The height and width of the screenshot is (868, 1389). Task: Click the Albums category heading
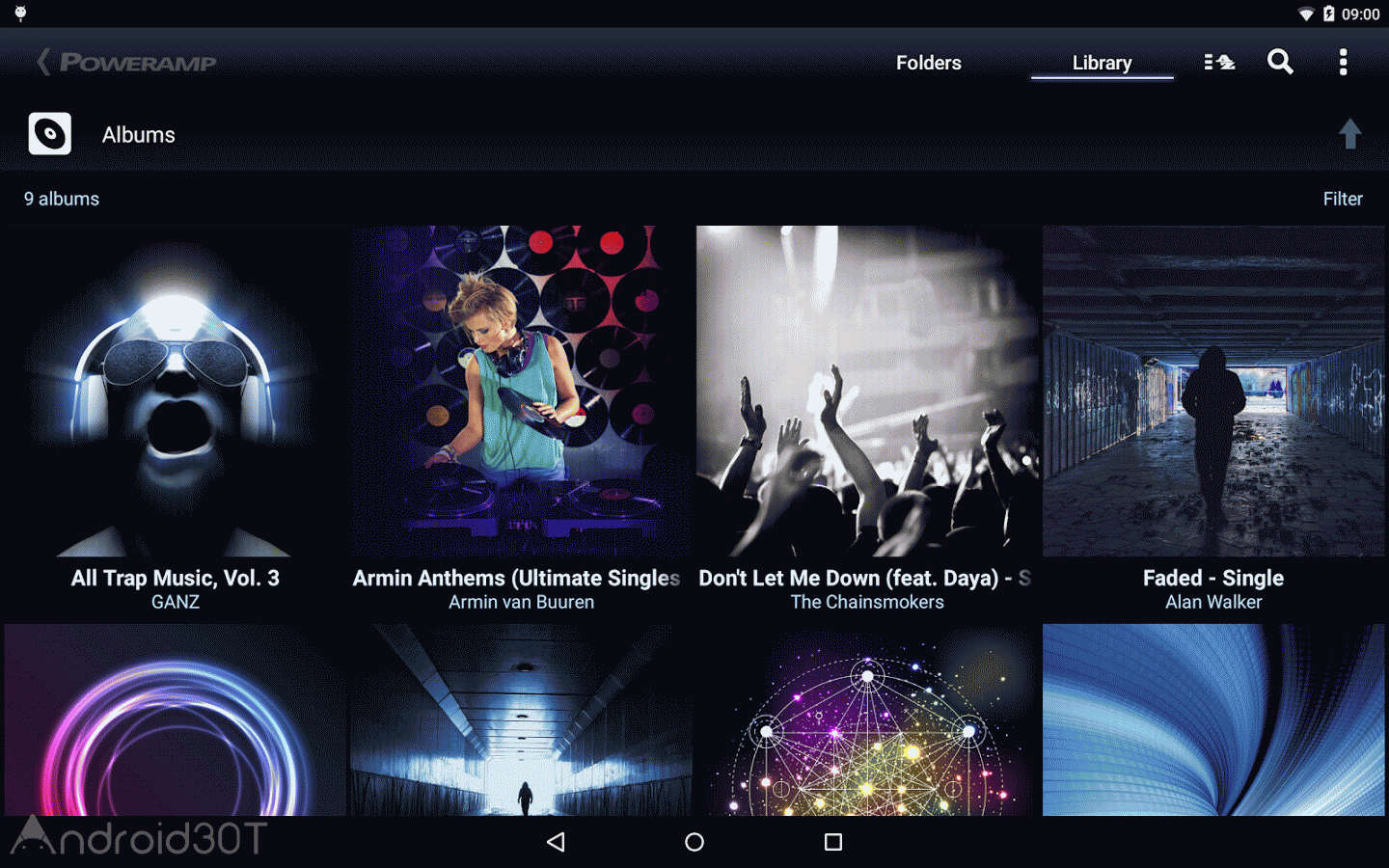139,135
